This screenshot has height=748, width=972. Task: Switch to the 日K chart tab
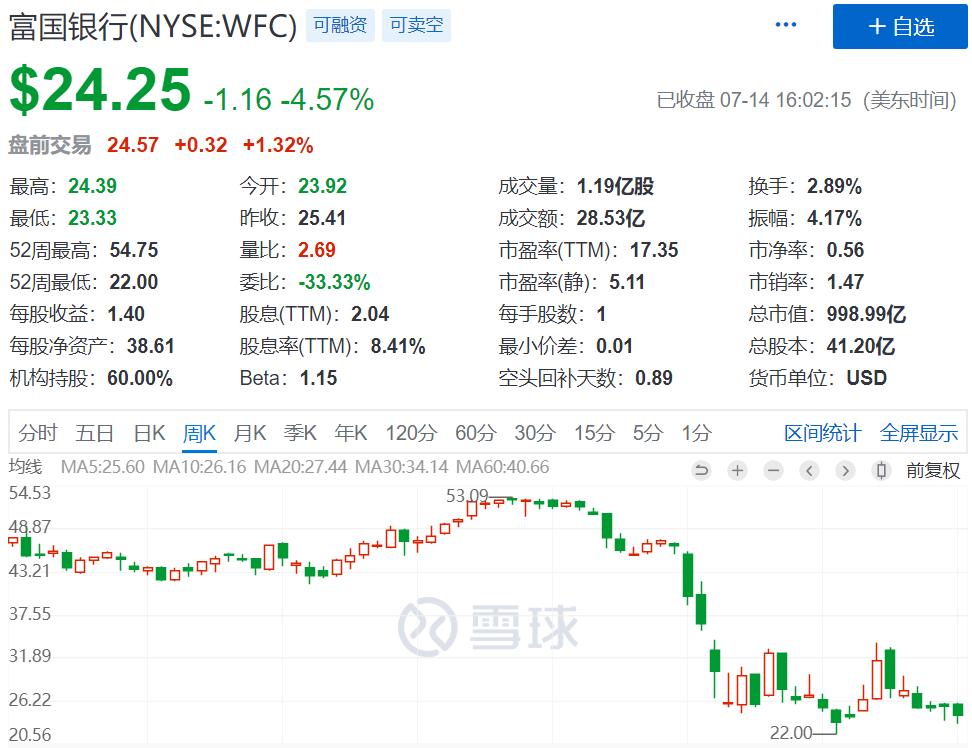click(x=149, y=433)
